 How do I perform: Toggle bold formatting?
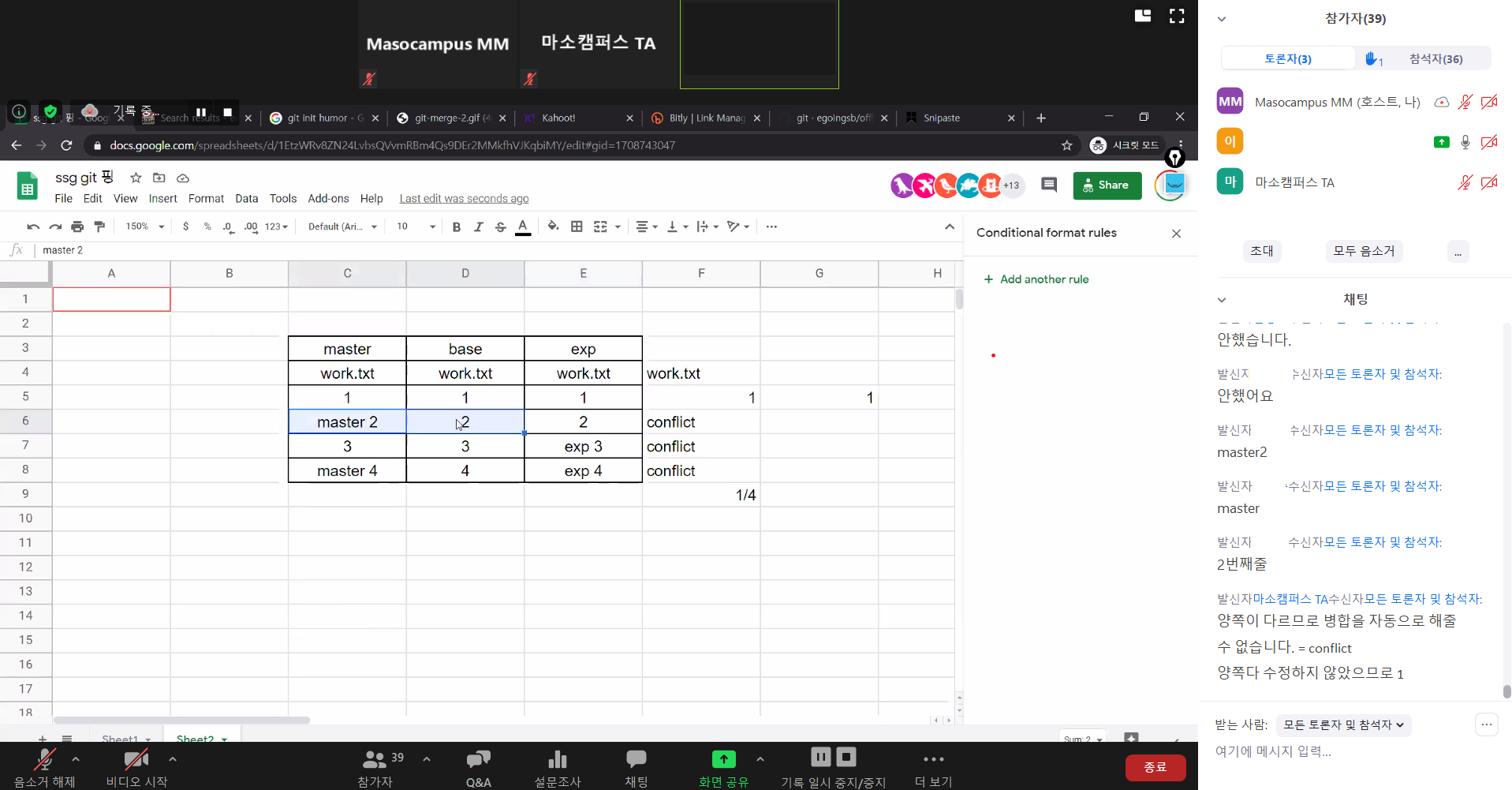pyautogui.click(x=456, y=227)
